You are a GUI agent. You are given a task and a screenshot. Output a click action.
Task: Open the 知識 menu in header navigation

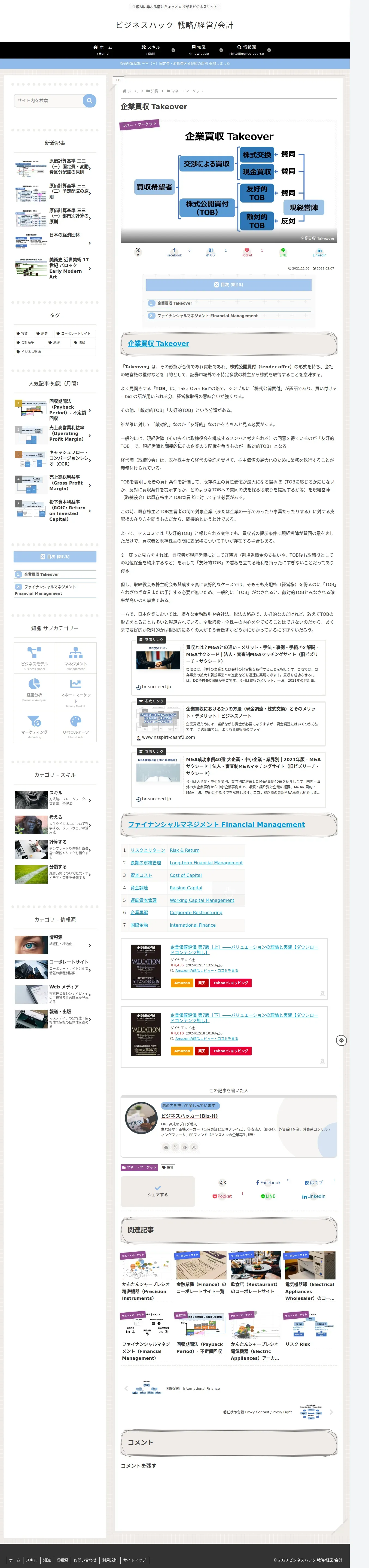(199, 50)
